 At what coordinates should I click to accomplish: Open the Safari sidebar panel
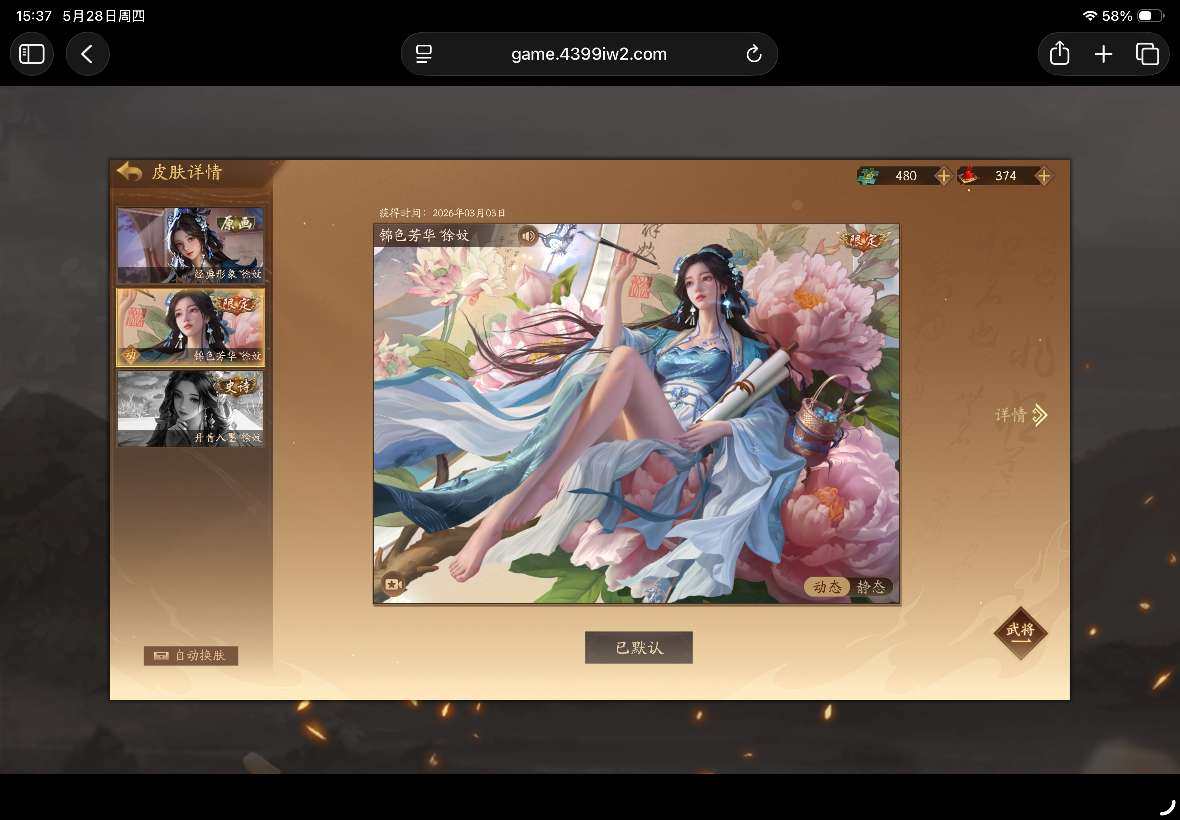pyautogui.click(x=32, y=54)
